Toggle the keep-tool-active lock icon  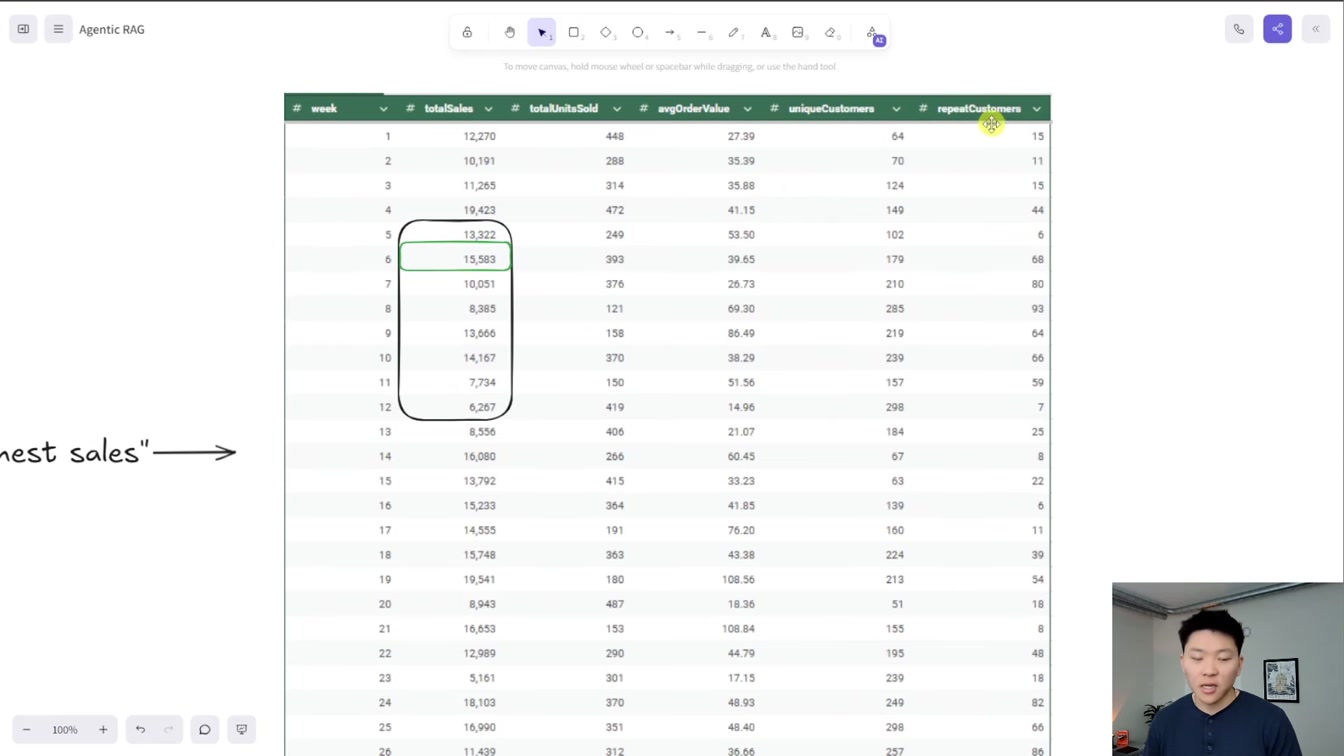(x=467, y=32)
